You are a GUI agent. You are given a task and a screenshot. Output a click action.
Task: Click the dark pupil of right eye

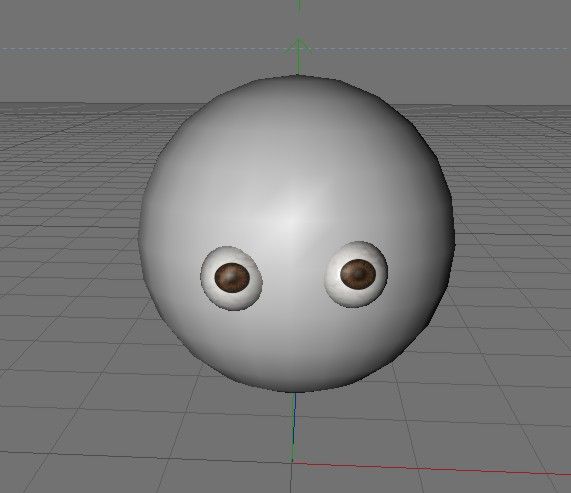(x=359, y=274)
